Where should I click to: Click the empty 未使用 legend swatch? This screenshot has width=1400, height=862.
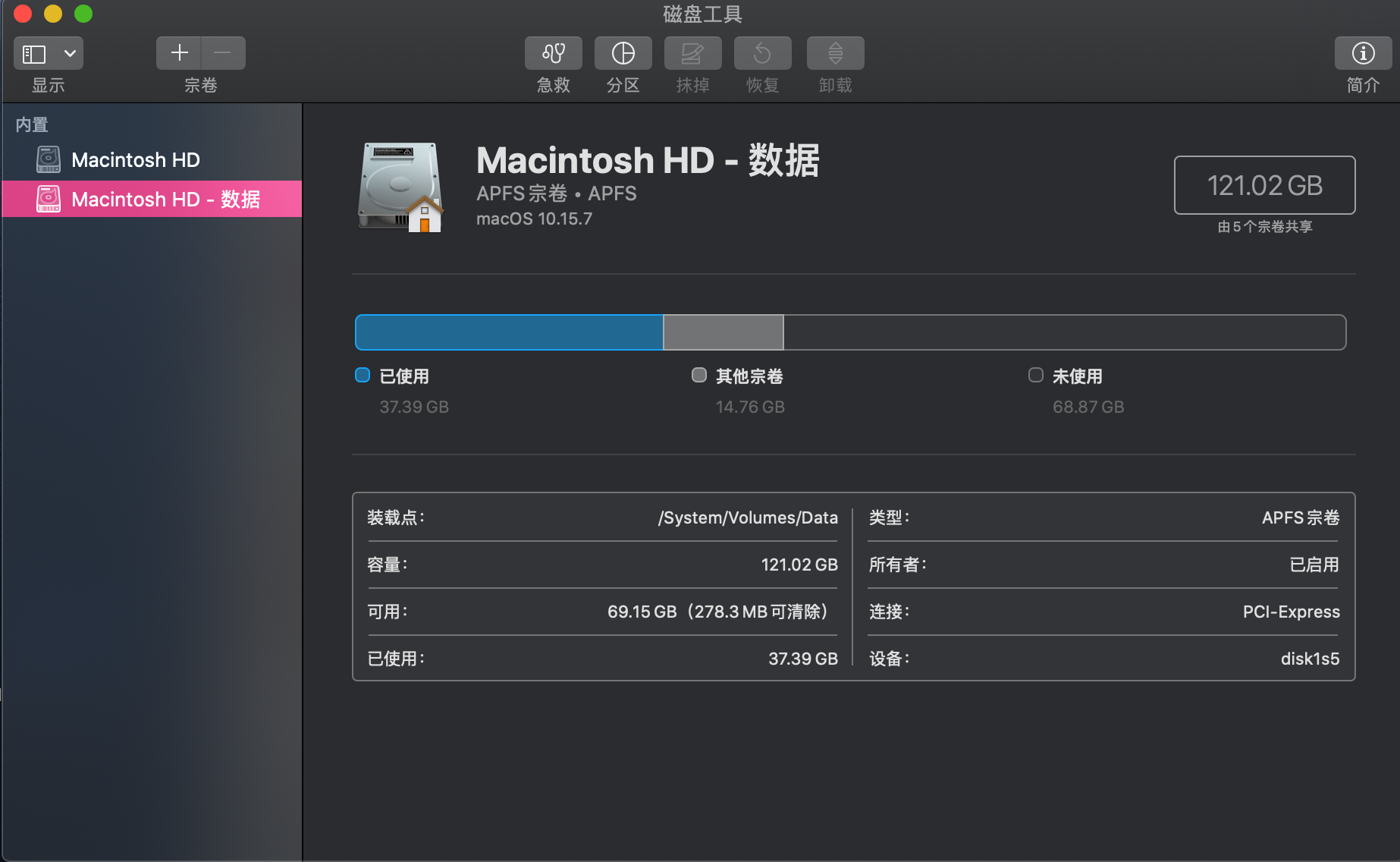pos(1036,375)
